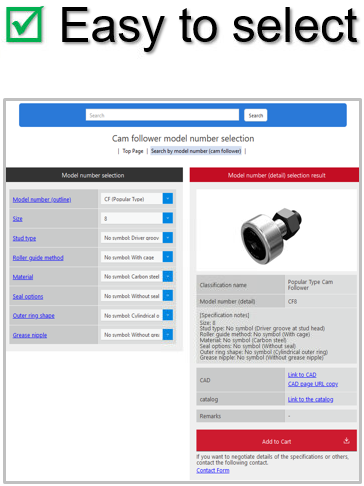Viewport: 364px width, 486px height.
Task: Open the Link to CAD hyperlink
Action: point(302,375)
